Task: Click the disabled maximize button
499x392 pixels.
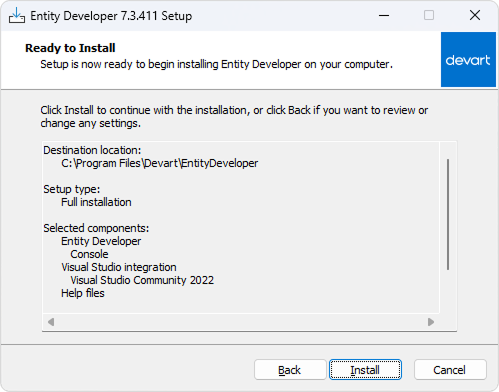Action: (429, 15)
